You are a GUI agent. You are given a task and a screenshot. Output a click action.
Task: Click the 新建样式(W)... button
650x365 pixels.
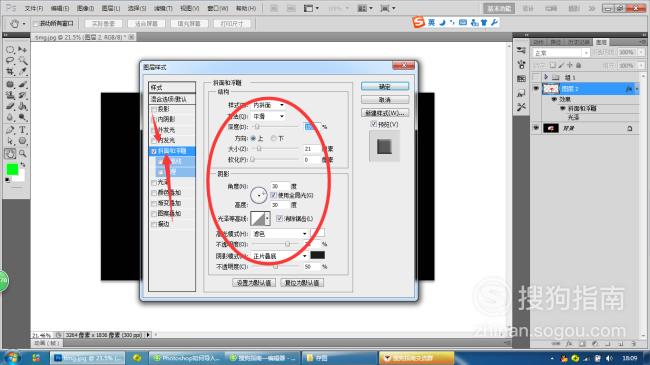pos(385,113)
